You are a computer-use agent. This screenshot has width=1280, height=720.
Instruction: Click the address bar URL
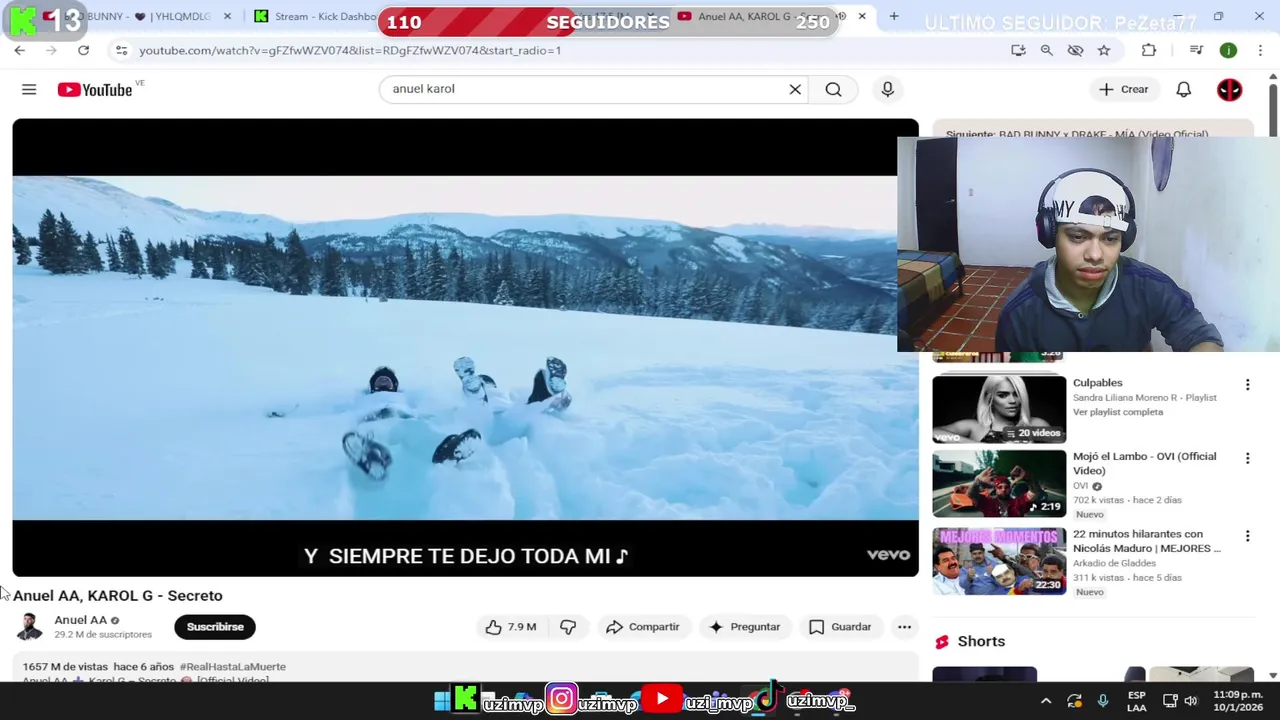[350, 50]
